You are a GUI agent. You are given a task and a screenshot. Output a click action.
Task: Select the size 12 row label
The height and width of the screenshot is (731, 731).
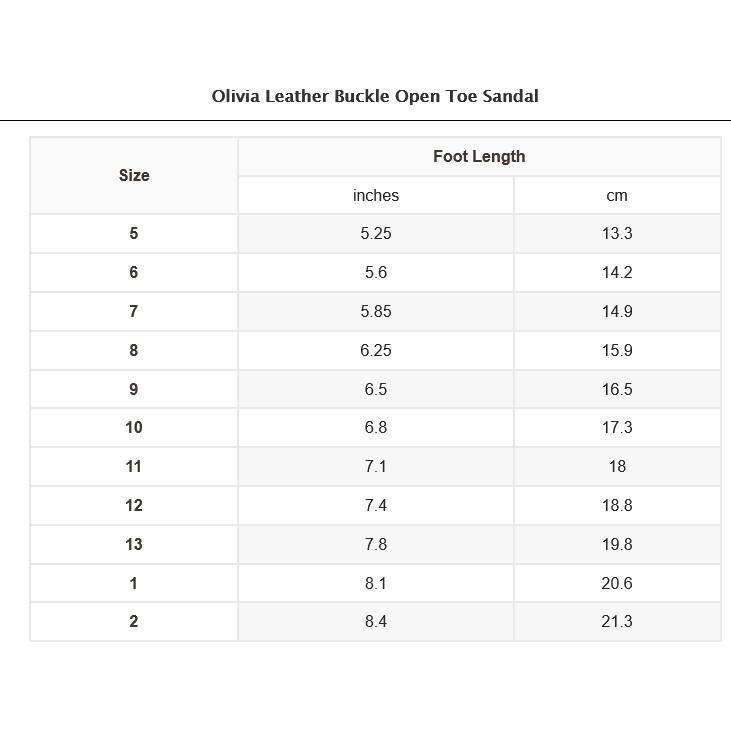tap(134, 505)
